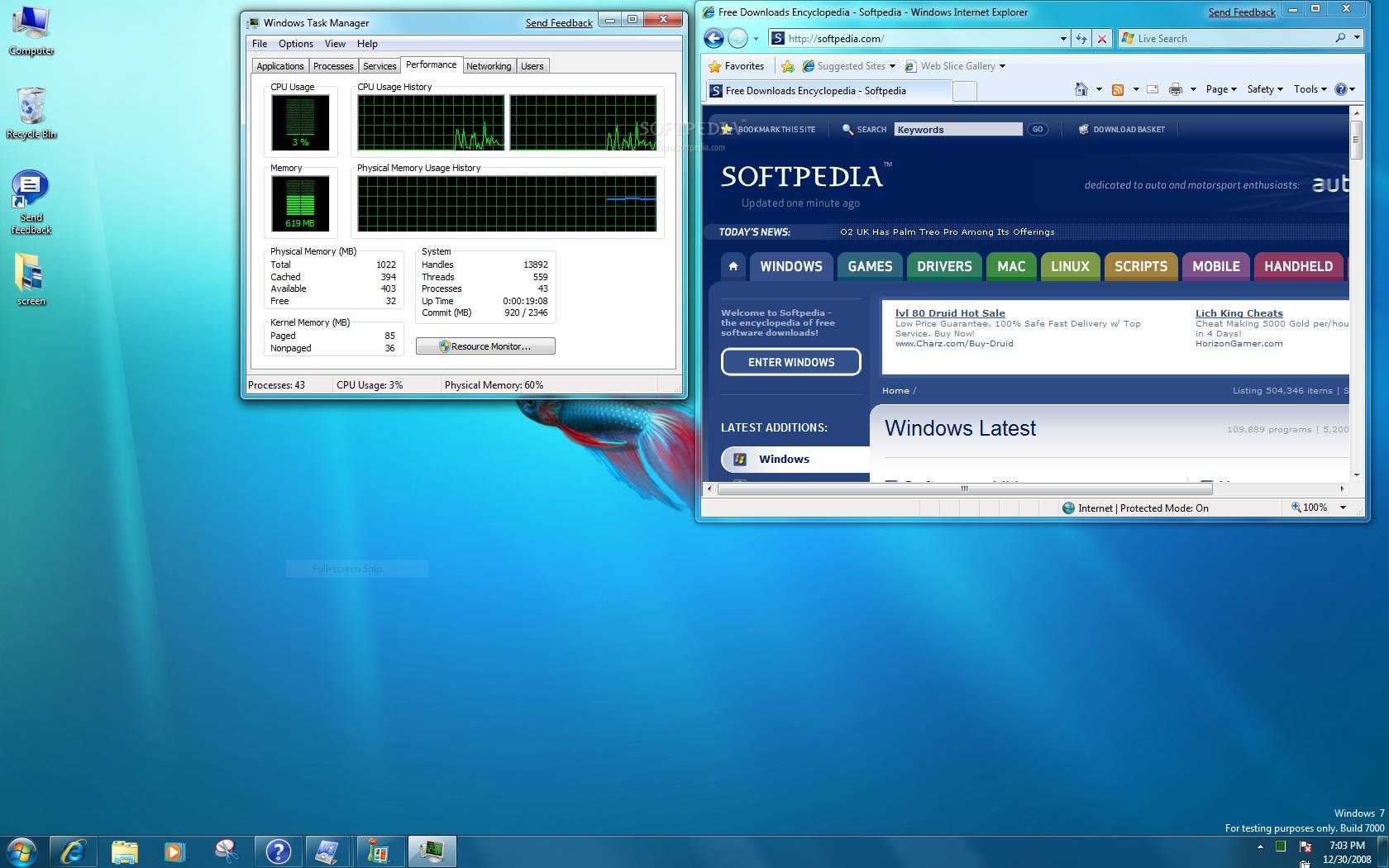The image size is (1389, 868).
Task: Click the vertical scrollbar thumb in IE
Action: [x=1356, y=141]
